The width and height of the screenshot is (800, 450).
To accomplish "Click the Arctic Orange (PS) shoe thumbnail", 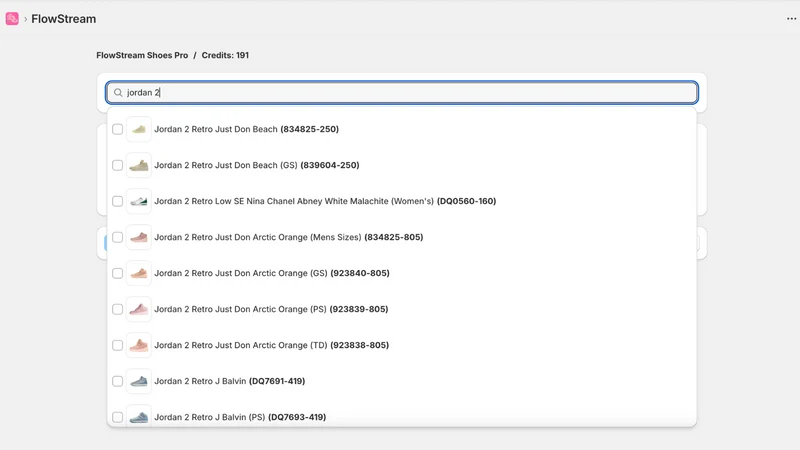I will click(x=139, y=309).
